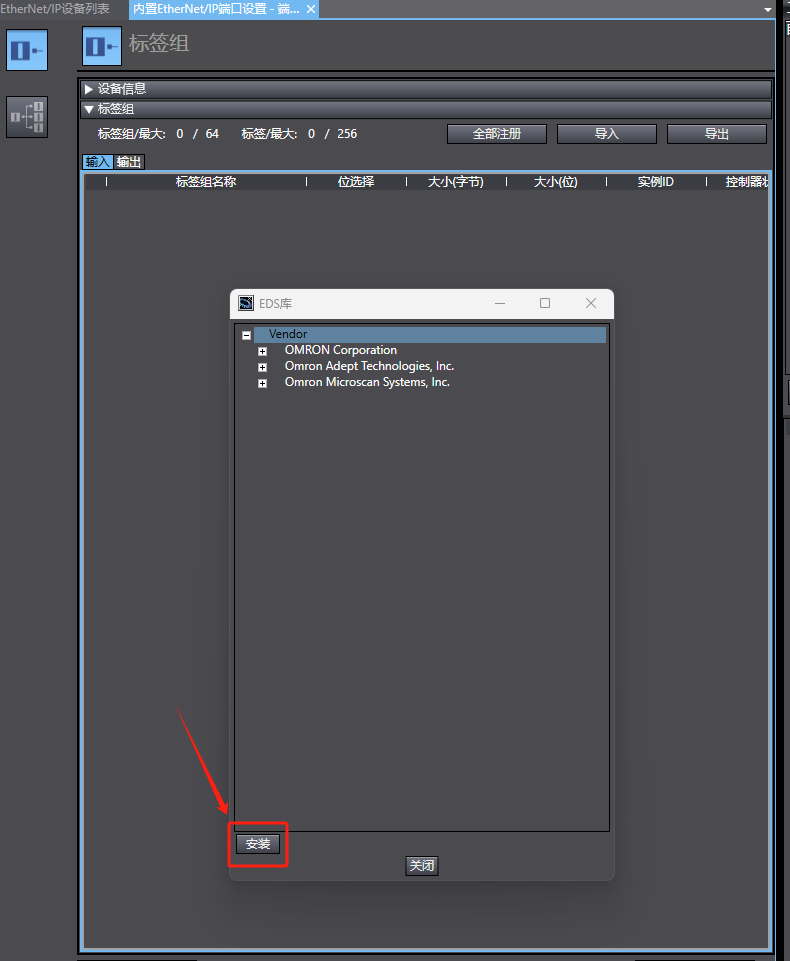
Task: Select Omron Adept Technologies, Inc. row
Action: click(369, 366)
